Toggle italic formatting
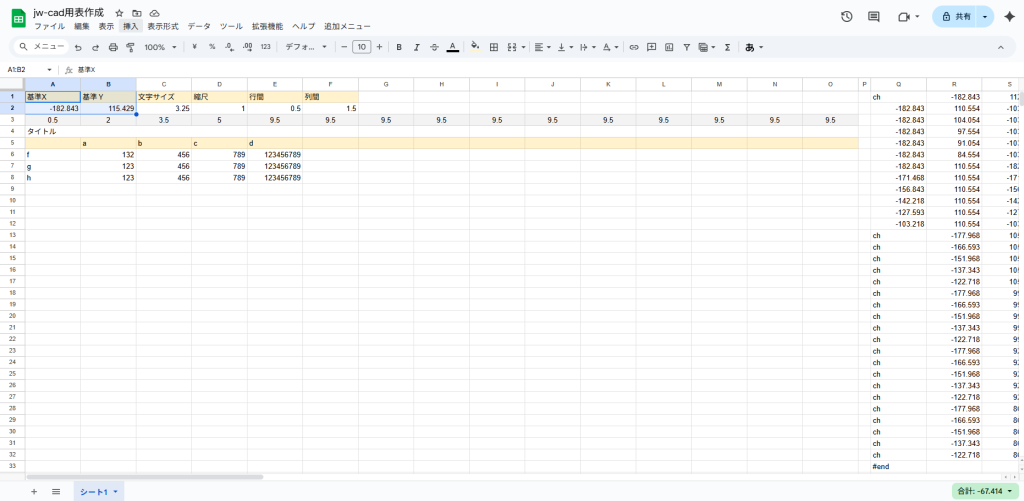 pyautogui.click(x=417, y=47)
